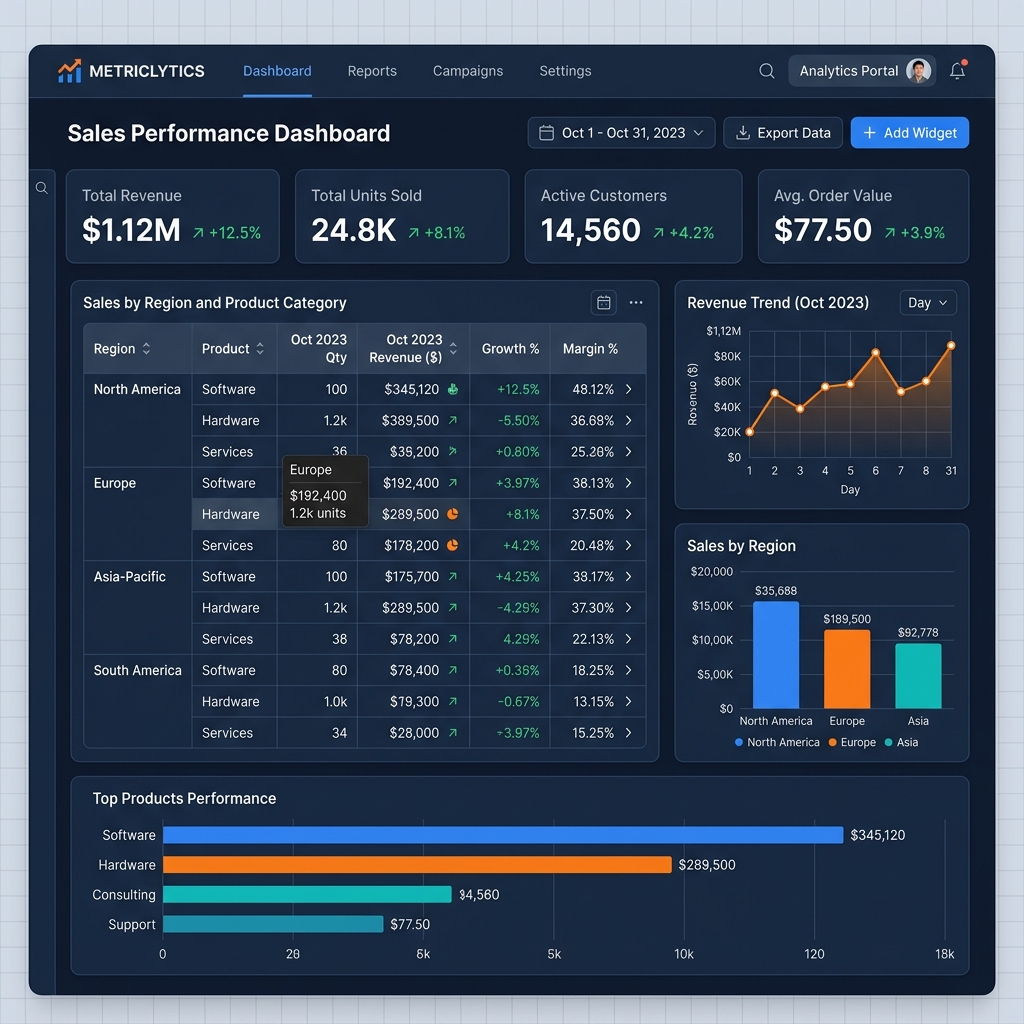Sort by Oct 2023 Revenue column

453,349
